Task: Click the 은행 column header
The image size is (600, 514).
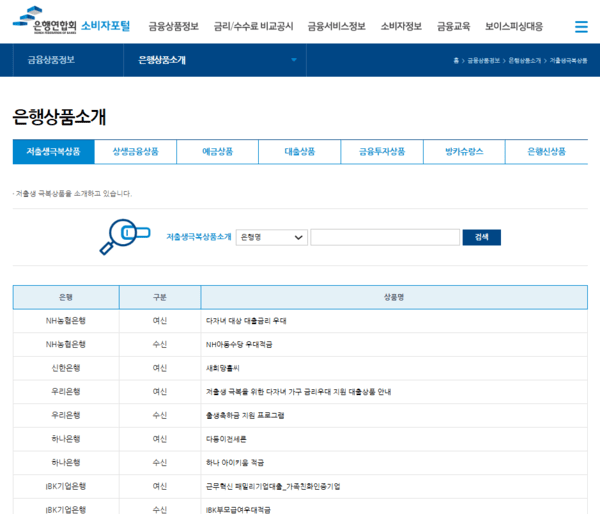Action: (x=66, y=297)
